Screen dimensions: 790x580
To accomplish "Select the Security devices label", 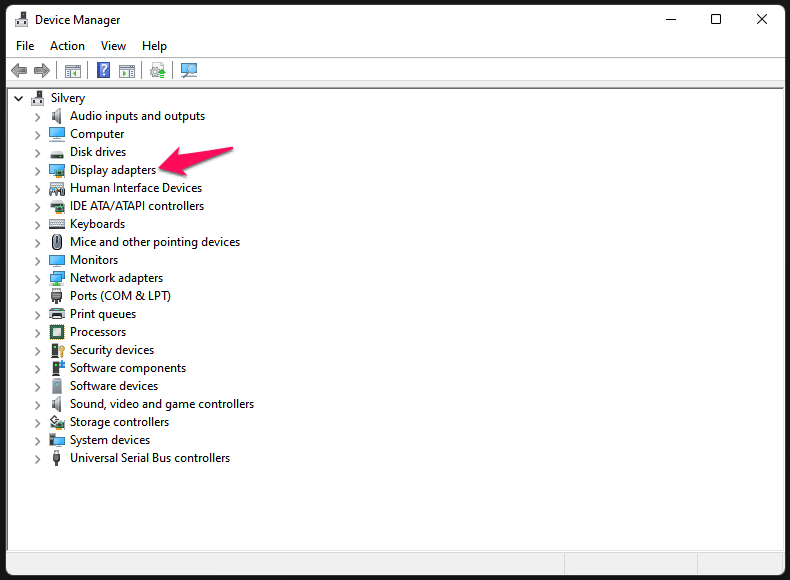I will (112, 350).
